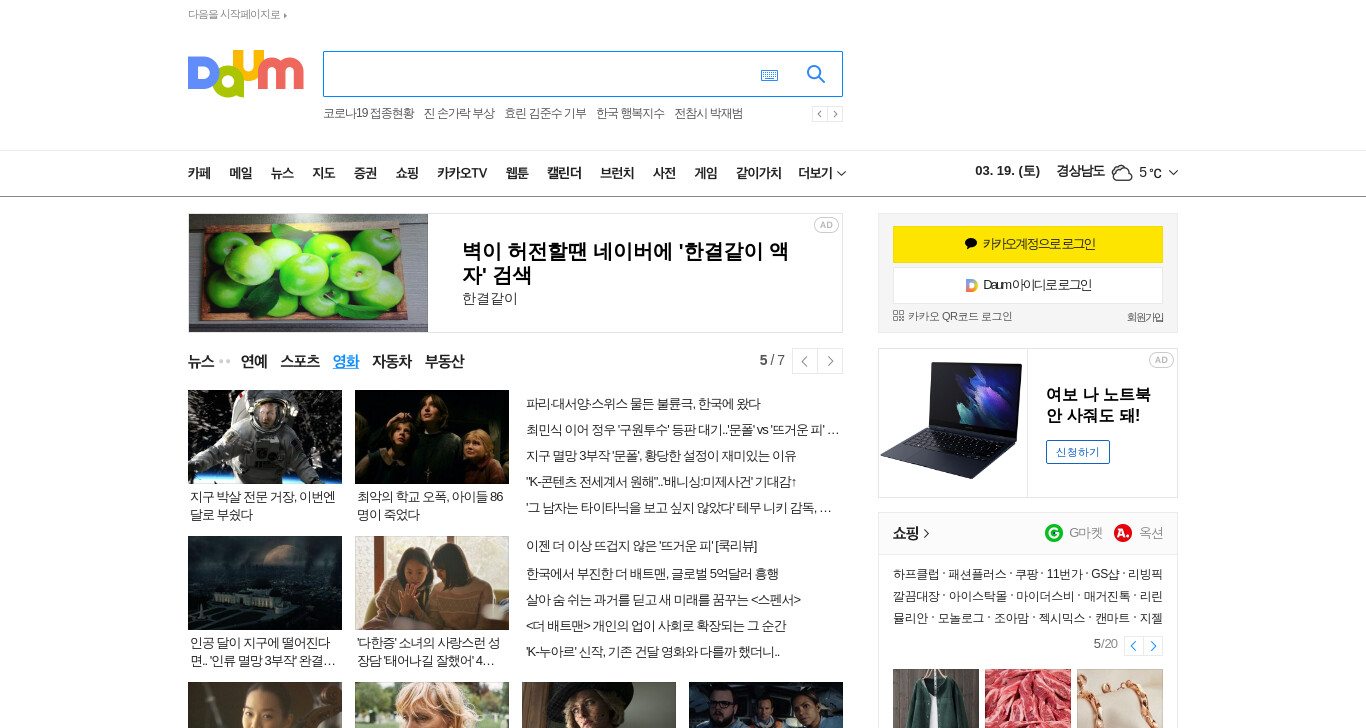Show next shopping page arrow
1366x728 pixels.
pos(1153,646)
